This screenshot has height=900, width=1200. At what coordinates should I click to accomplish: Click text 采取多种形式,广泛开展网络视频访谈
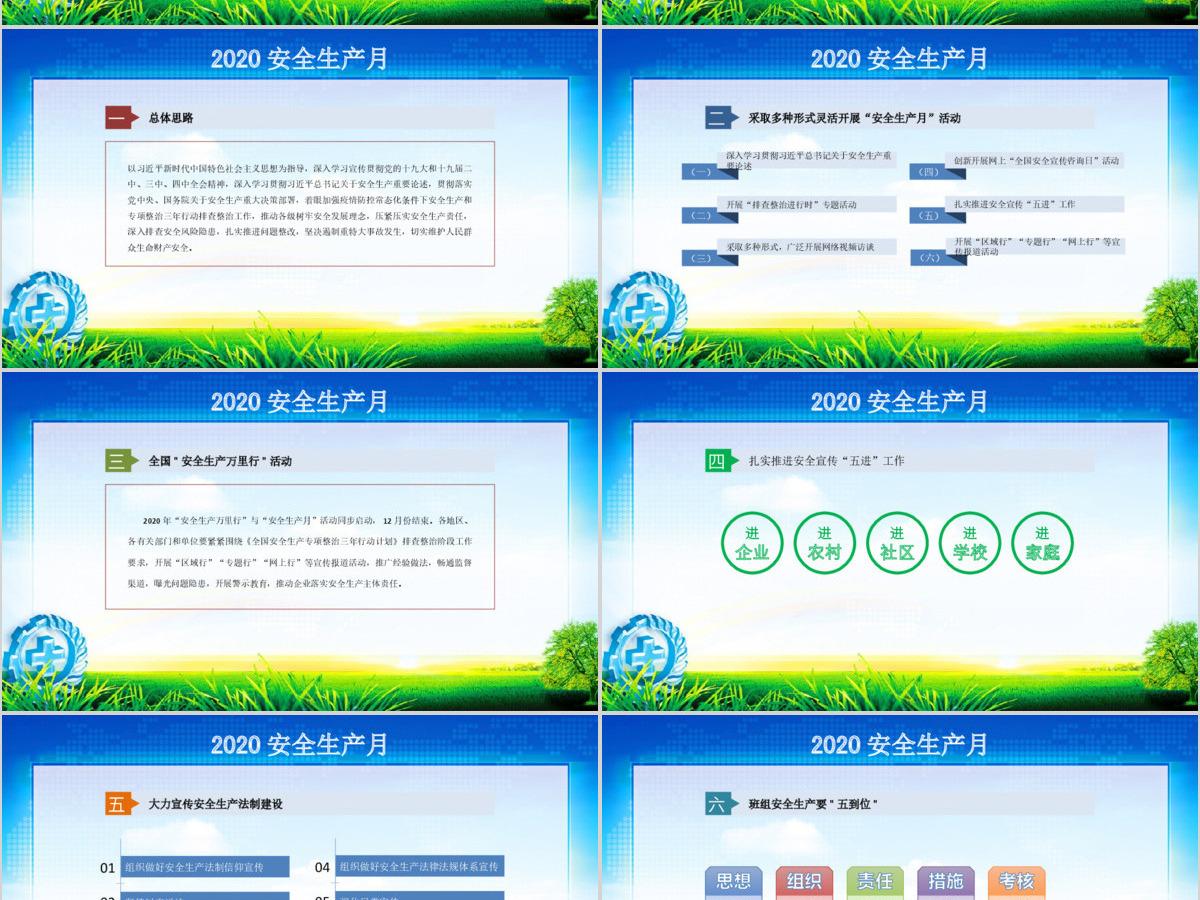tap(800, 247)
